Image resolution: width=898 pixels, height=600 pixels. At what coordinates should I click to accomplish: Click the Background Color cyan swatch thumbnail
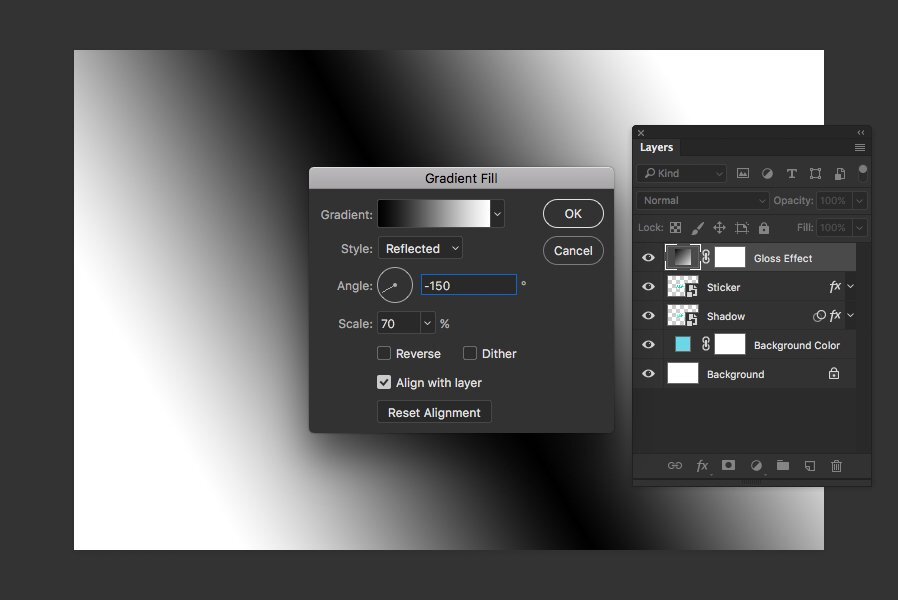coord(683,344)
